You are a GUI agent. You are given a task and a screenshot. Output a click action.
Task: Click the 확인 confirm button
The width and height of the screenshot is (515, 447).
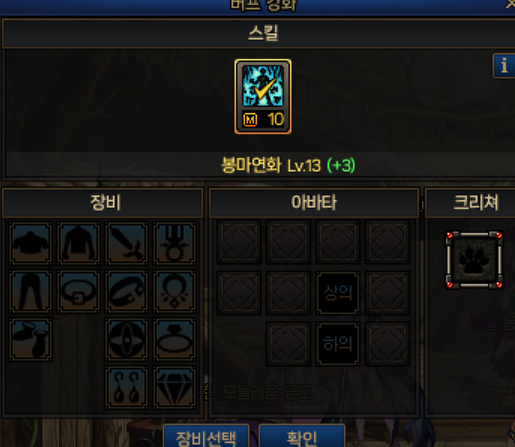pyautogui.click(x=302, y=437)
